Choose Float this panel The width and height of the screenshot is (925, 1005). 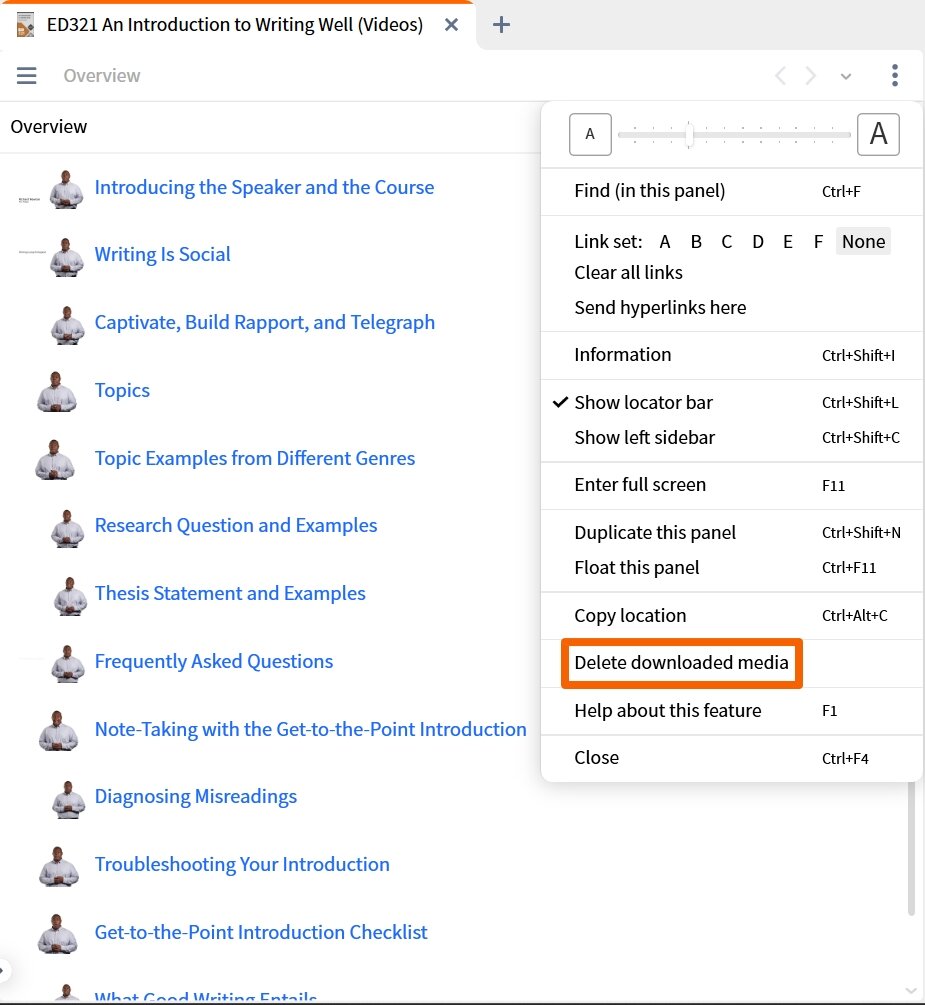coord(731,568)
